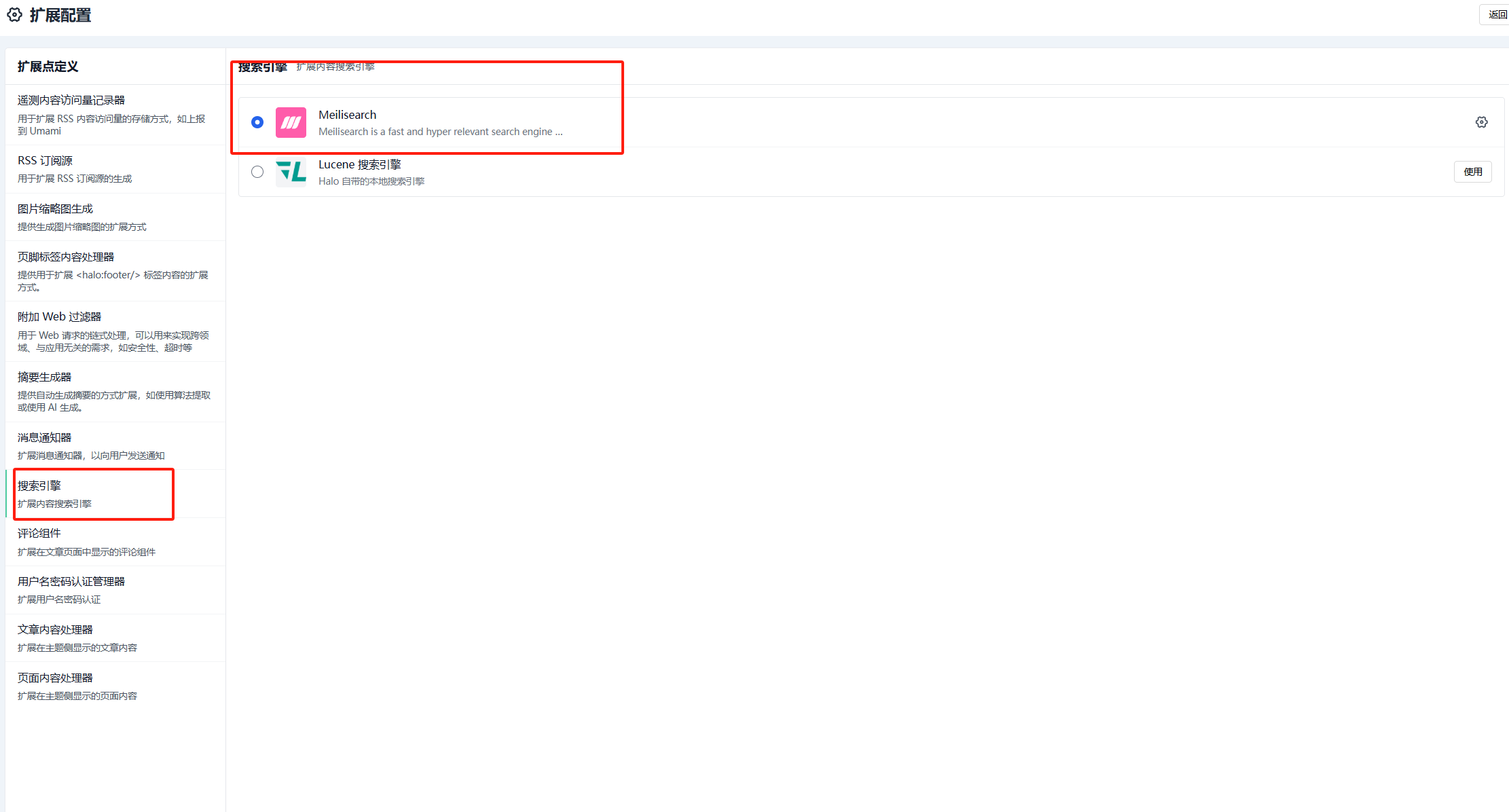This screenshot has width=1509, height=812.
Task: Open 附加 Web 过滤器 item
Action: [x=59, y=317]
